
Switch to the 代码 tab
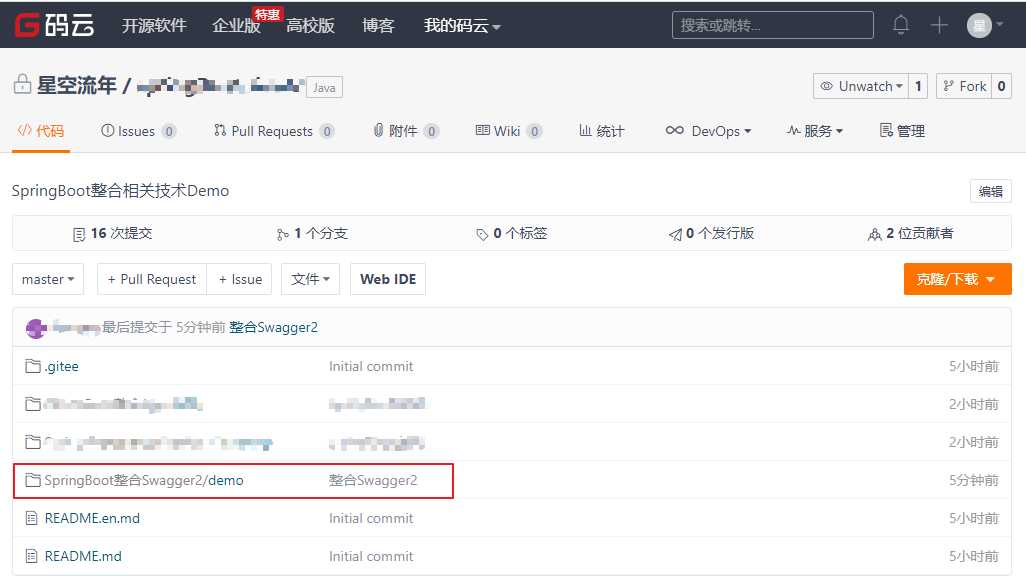tap(41, 131)
